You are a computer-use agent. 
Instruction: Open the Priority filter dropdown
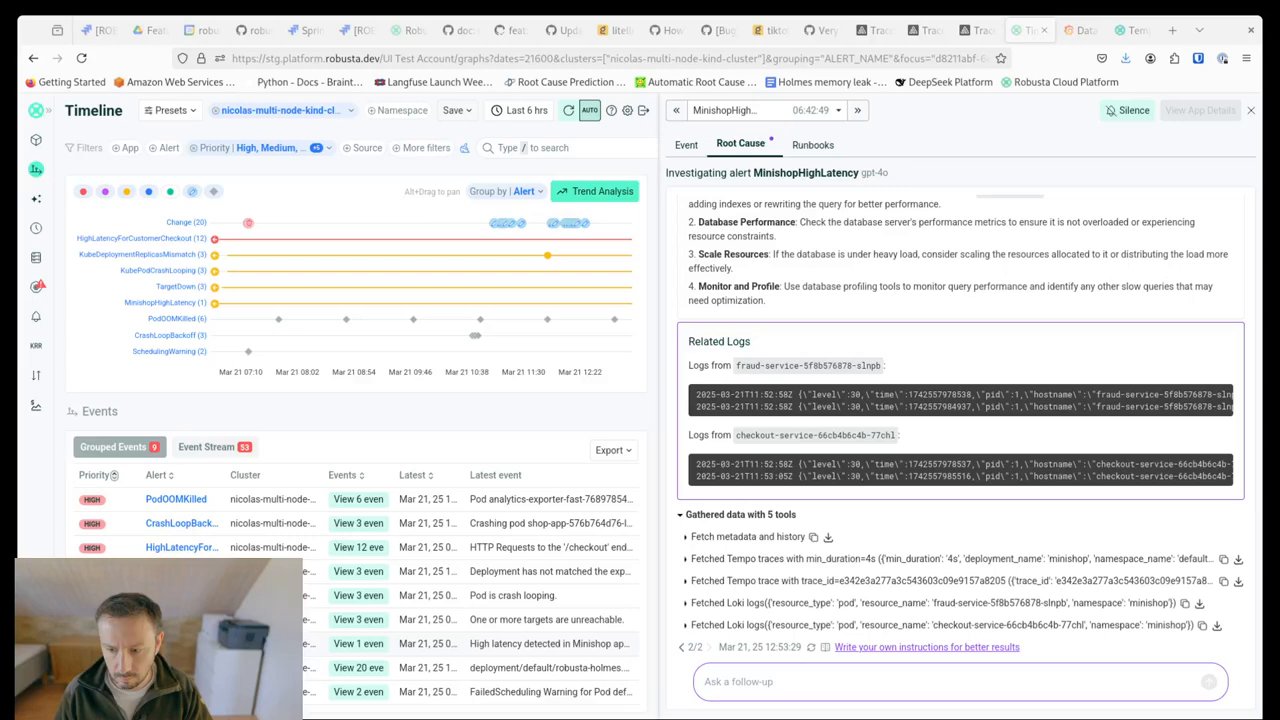pyautogui.click(x=262, y=148)
